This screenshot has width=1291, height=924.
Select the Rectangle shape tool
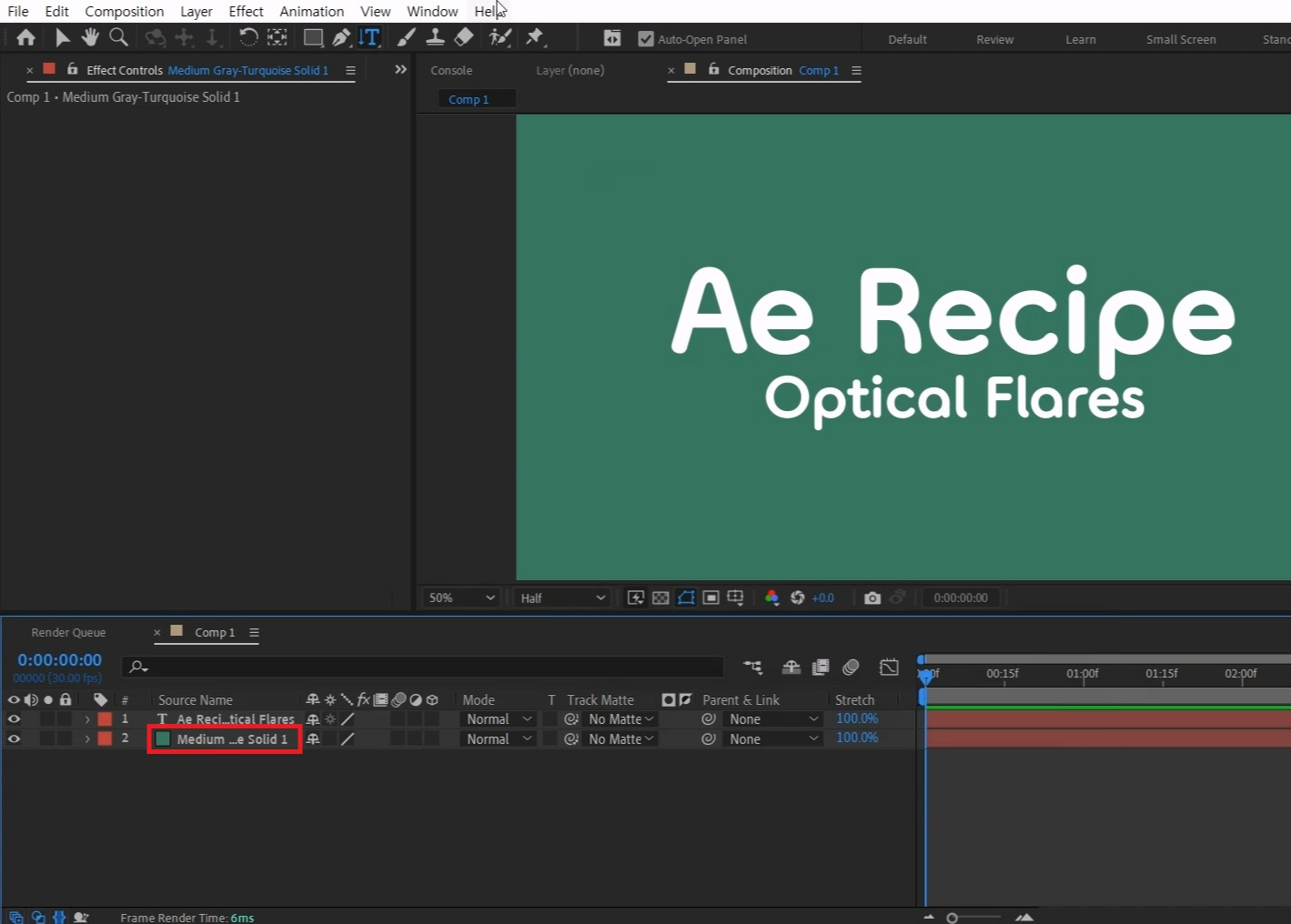[313, 37]
